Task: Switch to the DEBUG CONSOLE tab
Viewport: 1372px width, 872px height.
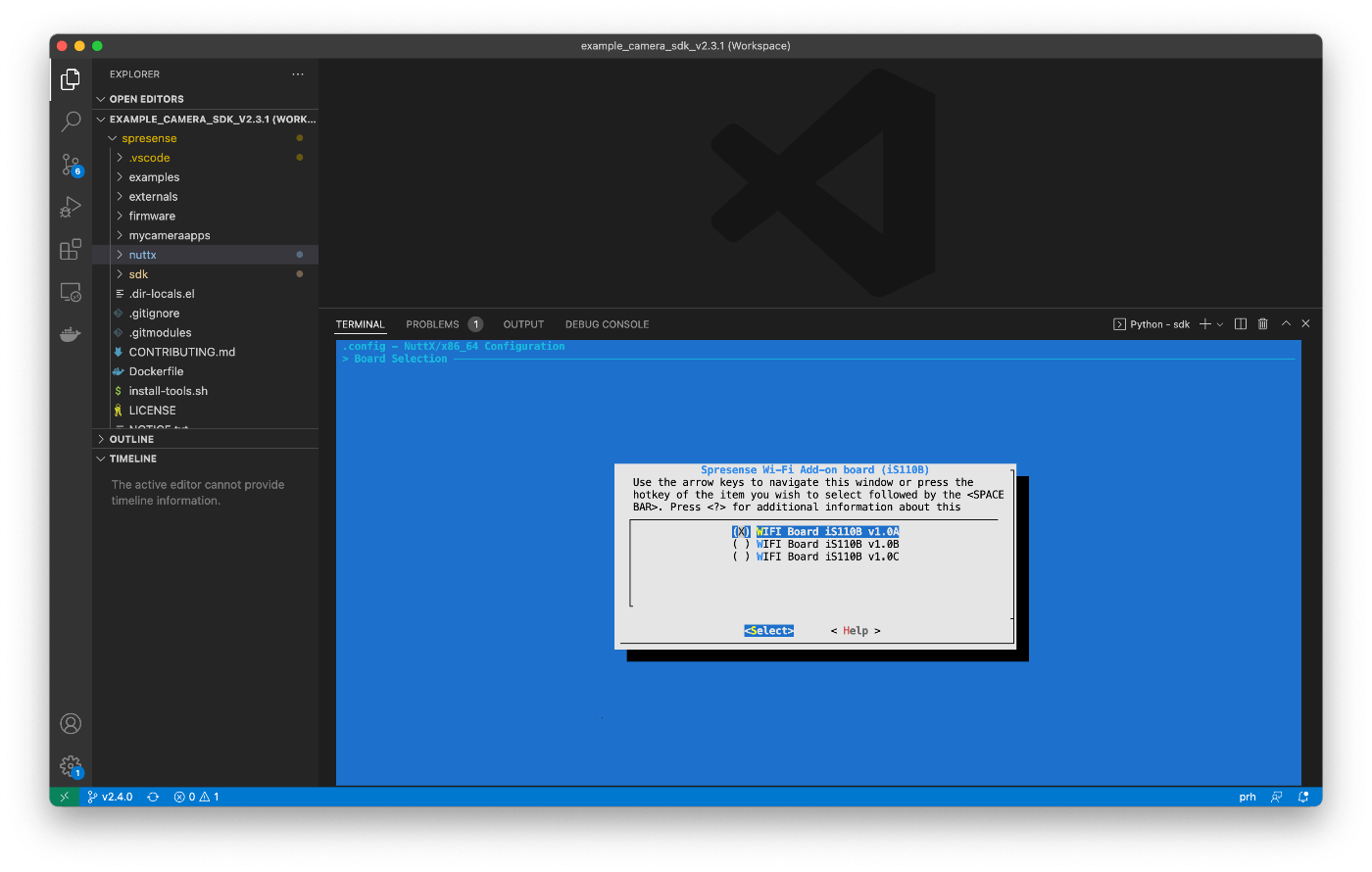Action: coord(607,324)
